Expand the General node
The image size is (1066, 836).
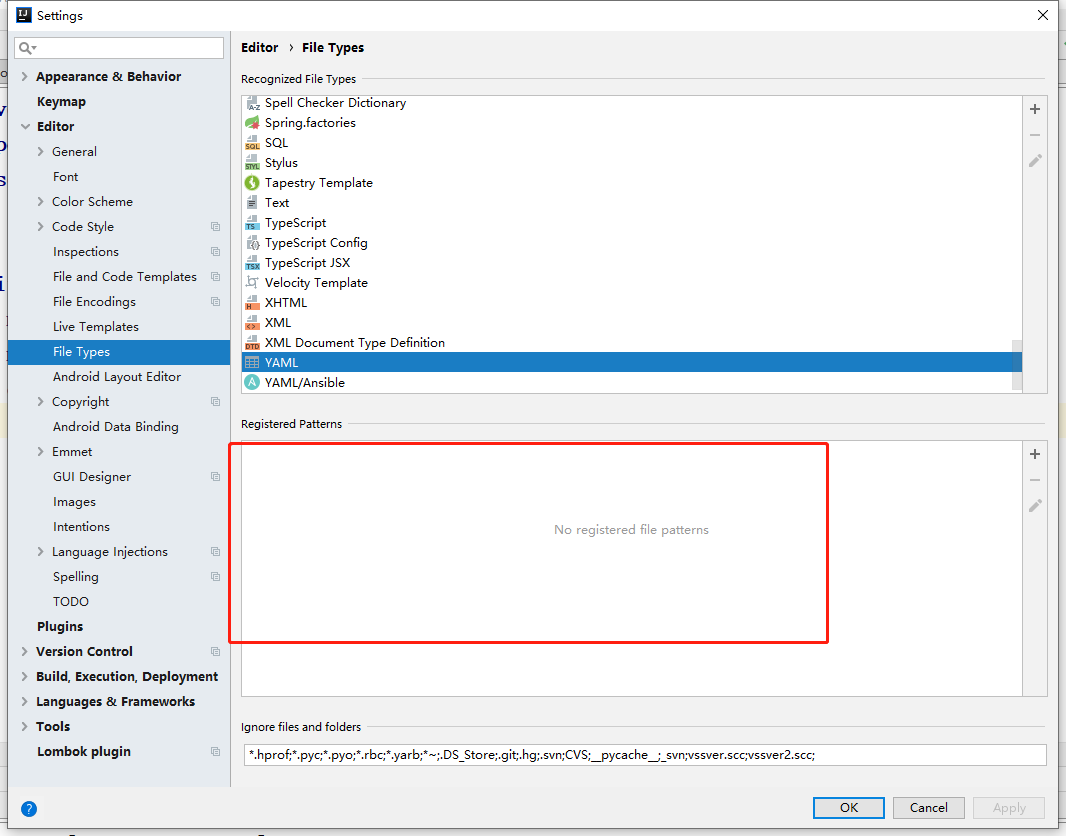[40, 152]
